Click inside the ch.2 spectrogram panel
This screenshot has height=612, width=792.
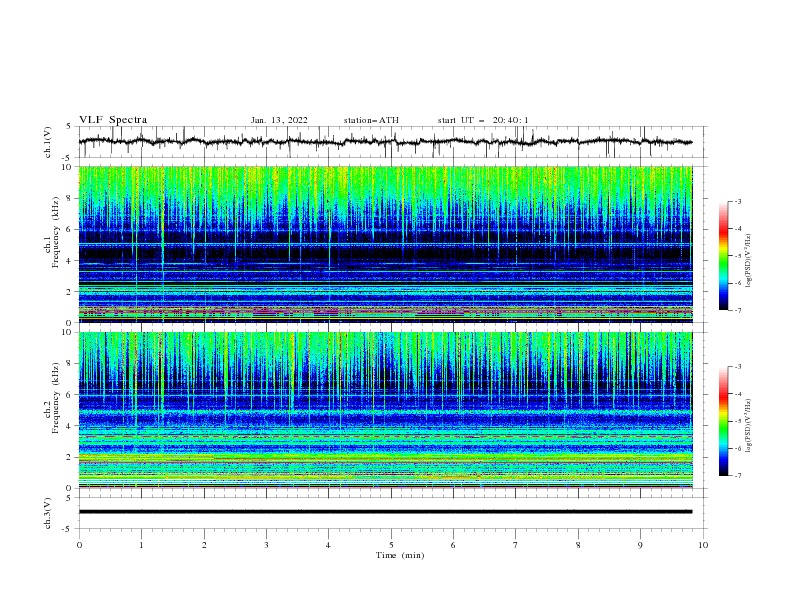pos(385,410)
